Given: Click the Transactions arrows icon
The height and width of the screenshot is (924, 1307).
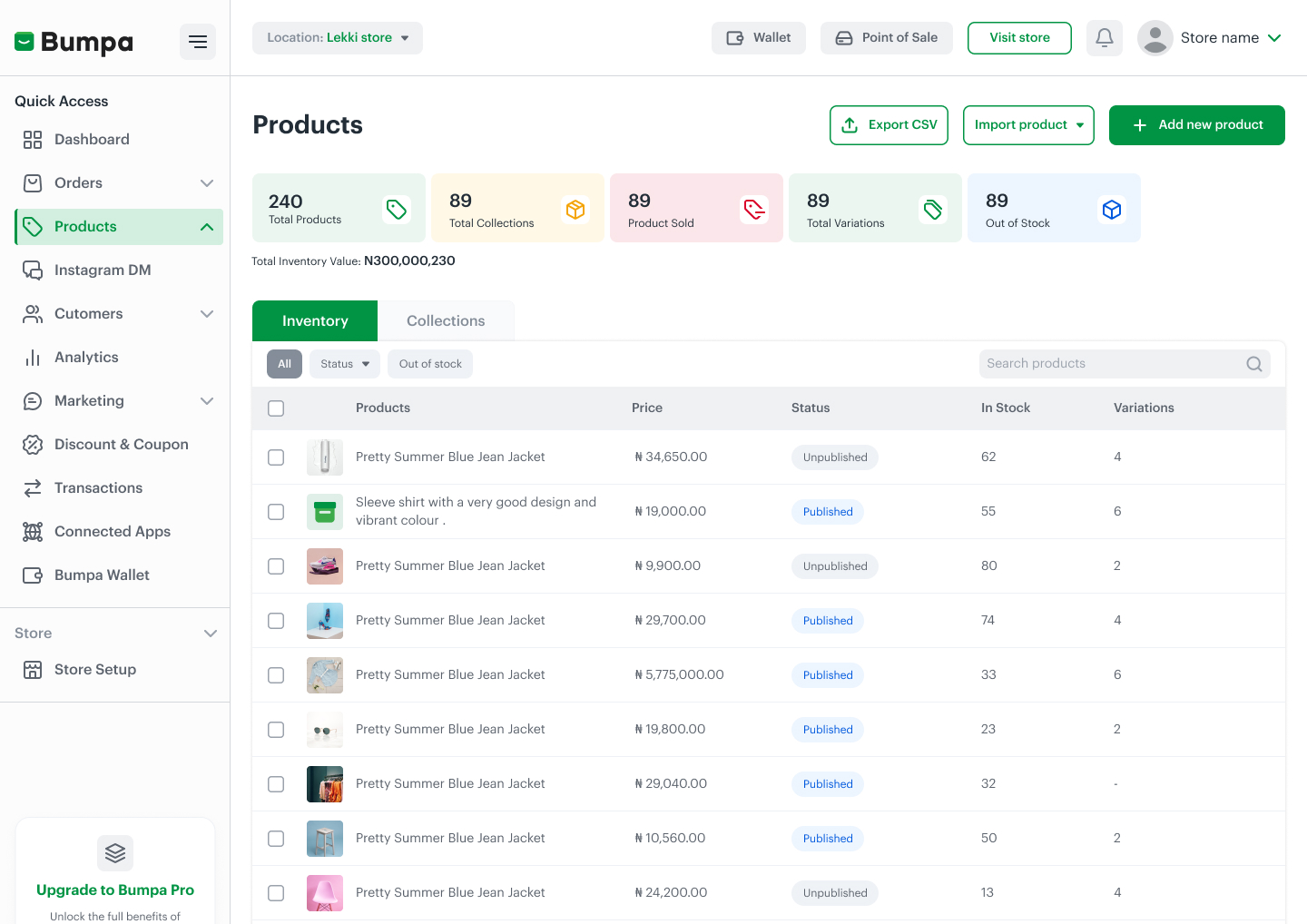Looking at the screenshot, I should [x=33, y=488].
